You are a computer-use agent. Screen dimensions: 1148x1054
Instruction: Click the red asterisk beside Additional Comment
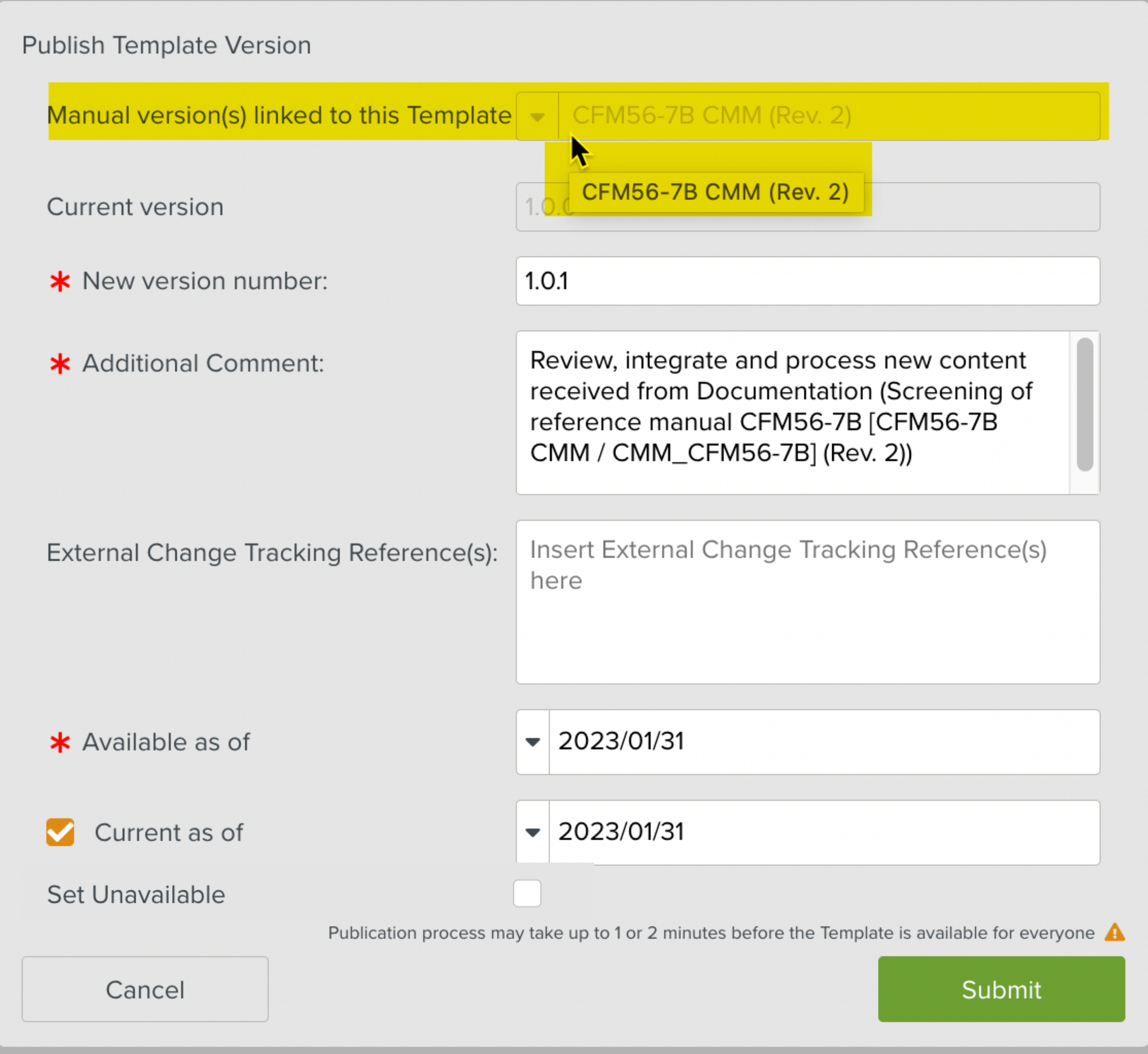pos(60,364)
